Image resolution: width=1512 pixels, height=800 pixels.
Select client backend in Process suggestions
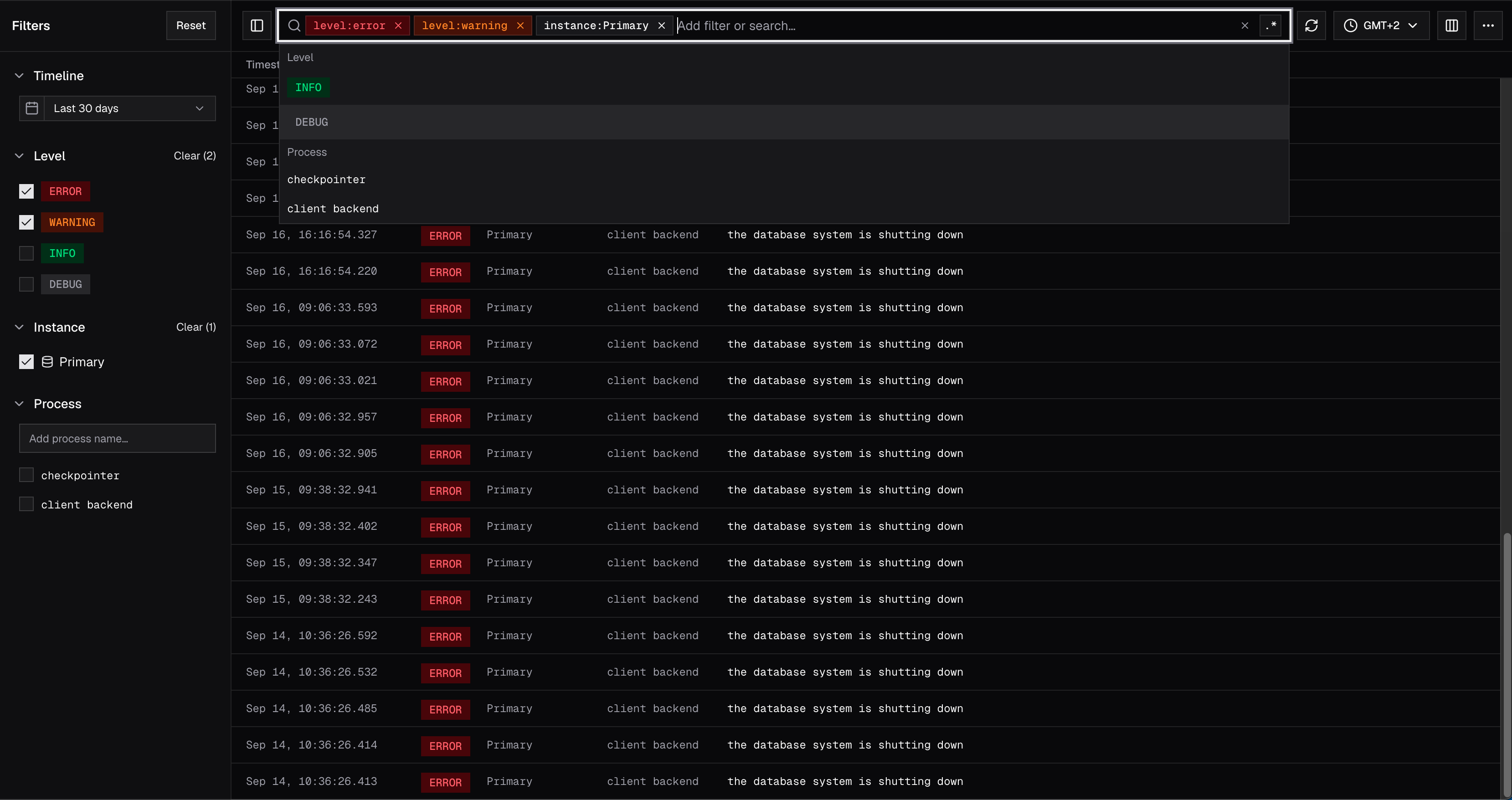pos(784,209)
